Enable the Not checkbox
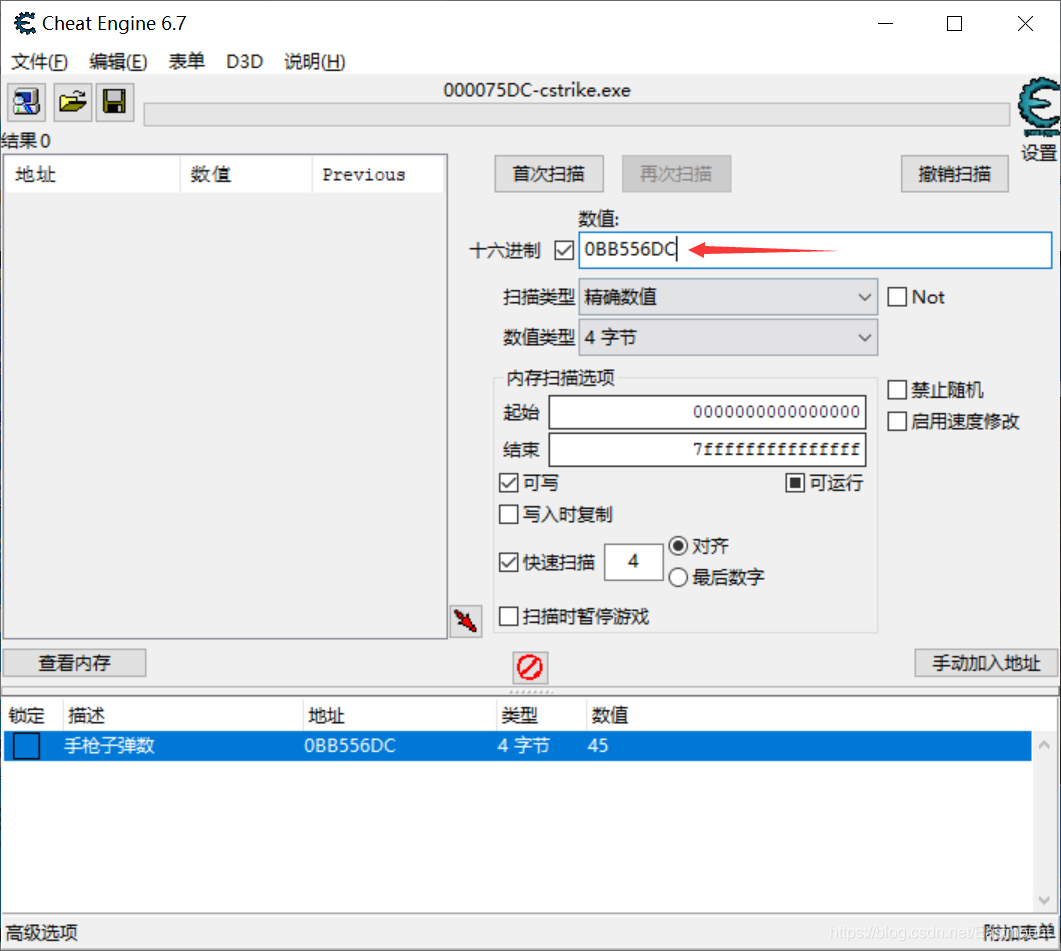This screenshot has height=951, width=1061. (x=897, y=296)
